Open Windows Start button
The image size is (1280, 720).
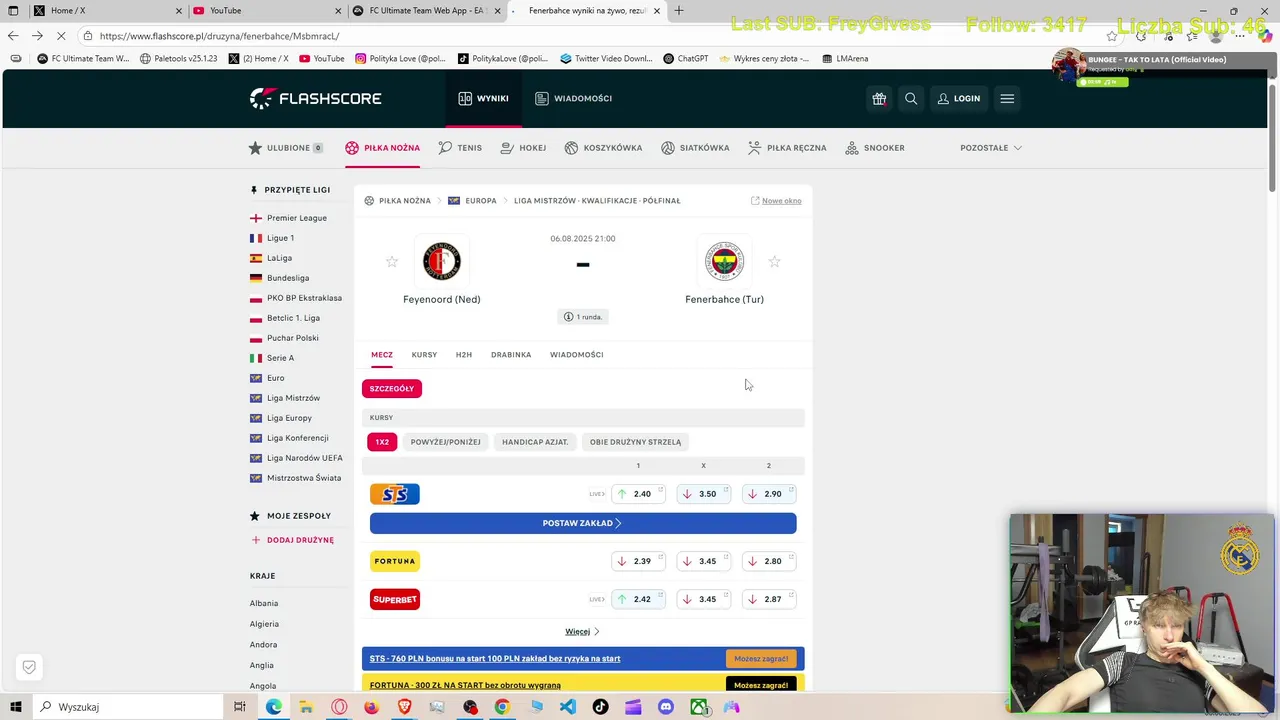coord(14,707)
